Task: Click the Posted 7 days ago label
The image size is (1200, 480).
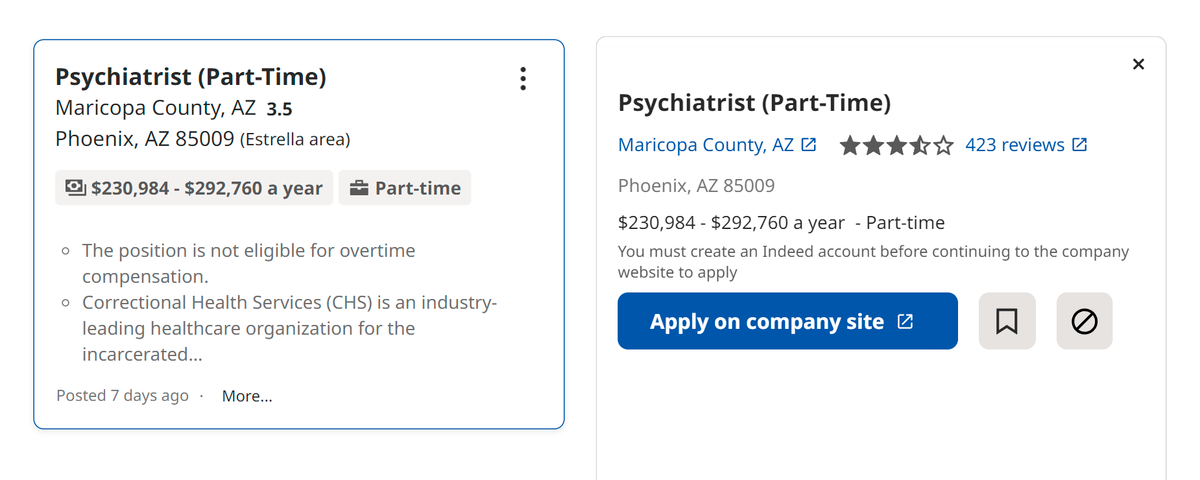Action: pos(122,396)
